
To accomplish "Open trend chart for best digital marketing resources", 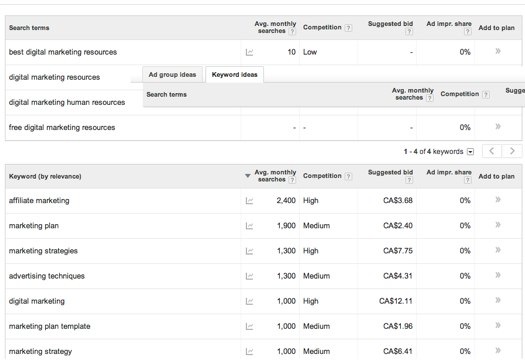I will pyautogui.click(x=249, y=52).
